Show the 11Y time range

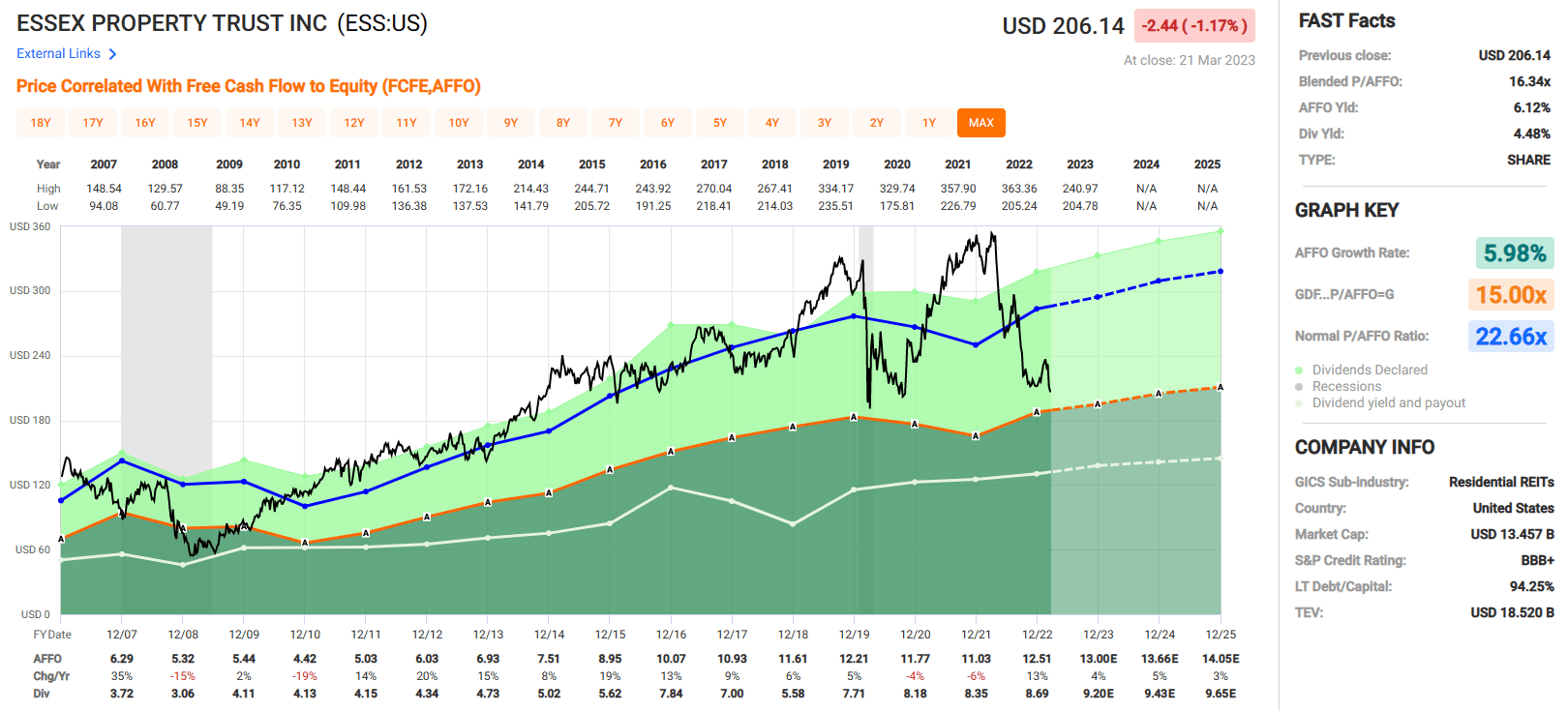click(407, 123)
